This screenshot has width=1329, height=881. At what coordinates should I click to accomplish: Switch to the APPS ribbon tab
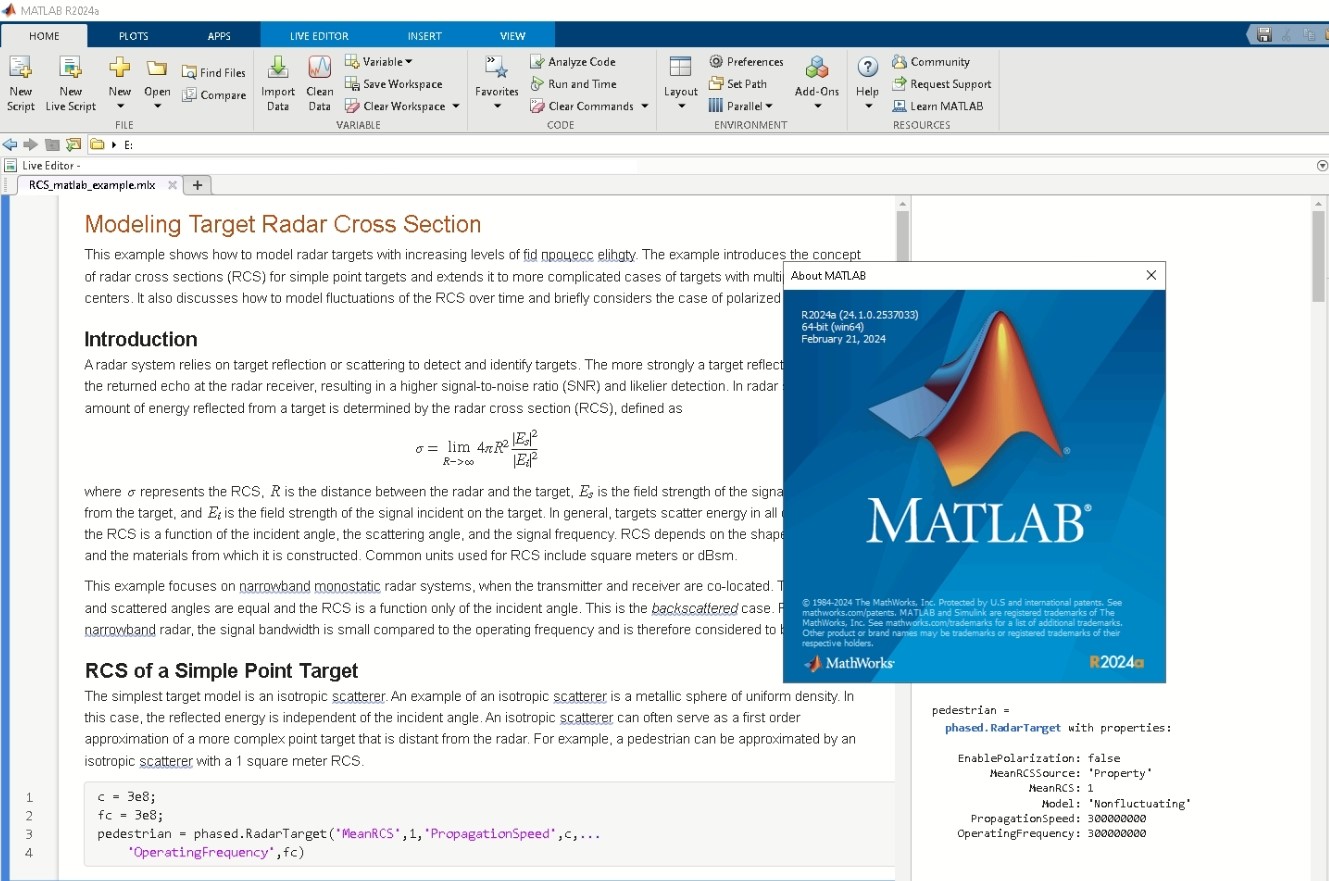point(219,36)
